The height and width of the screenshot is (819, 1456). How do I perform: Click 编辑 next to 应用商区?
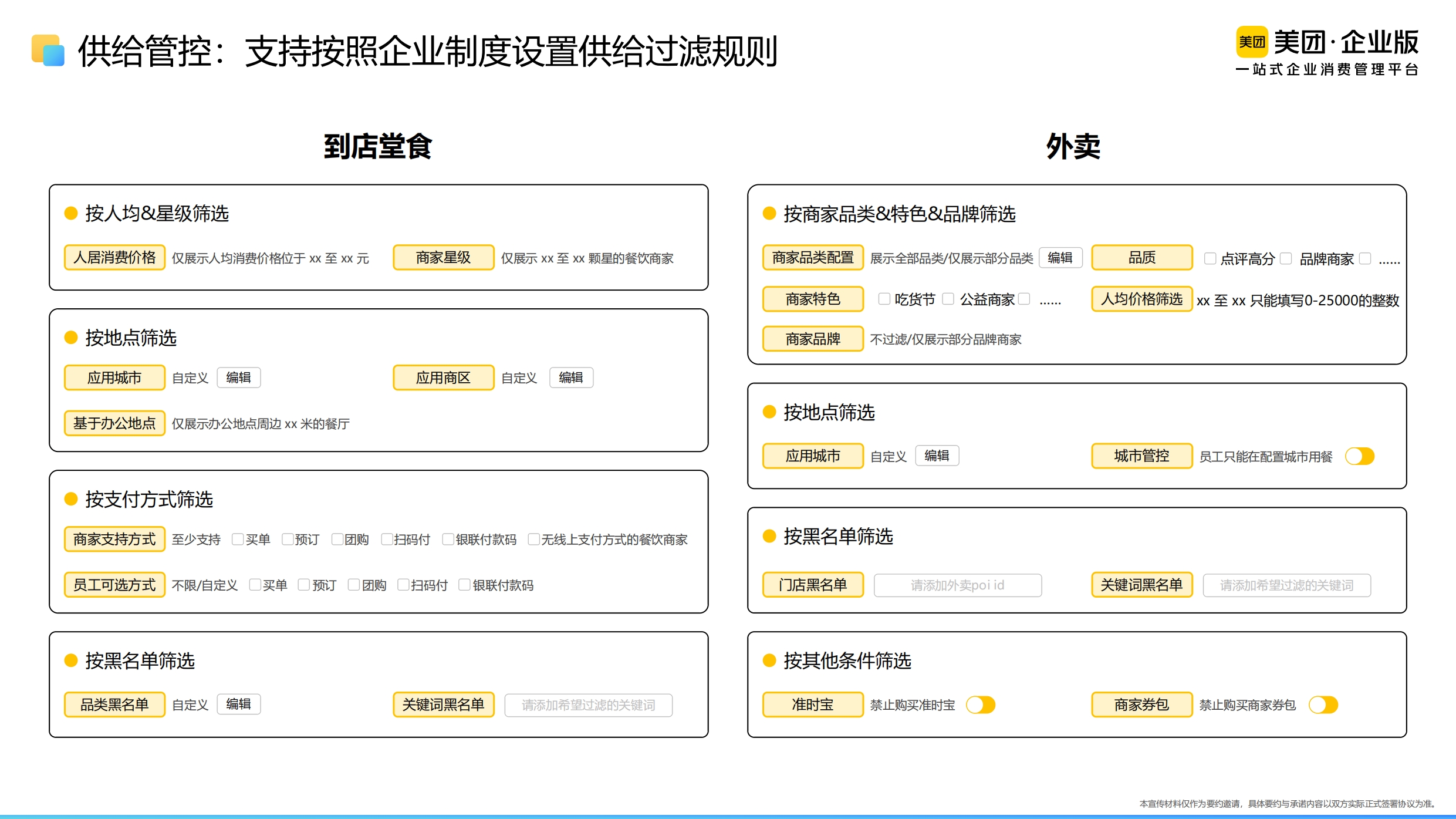point(571,378)
